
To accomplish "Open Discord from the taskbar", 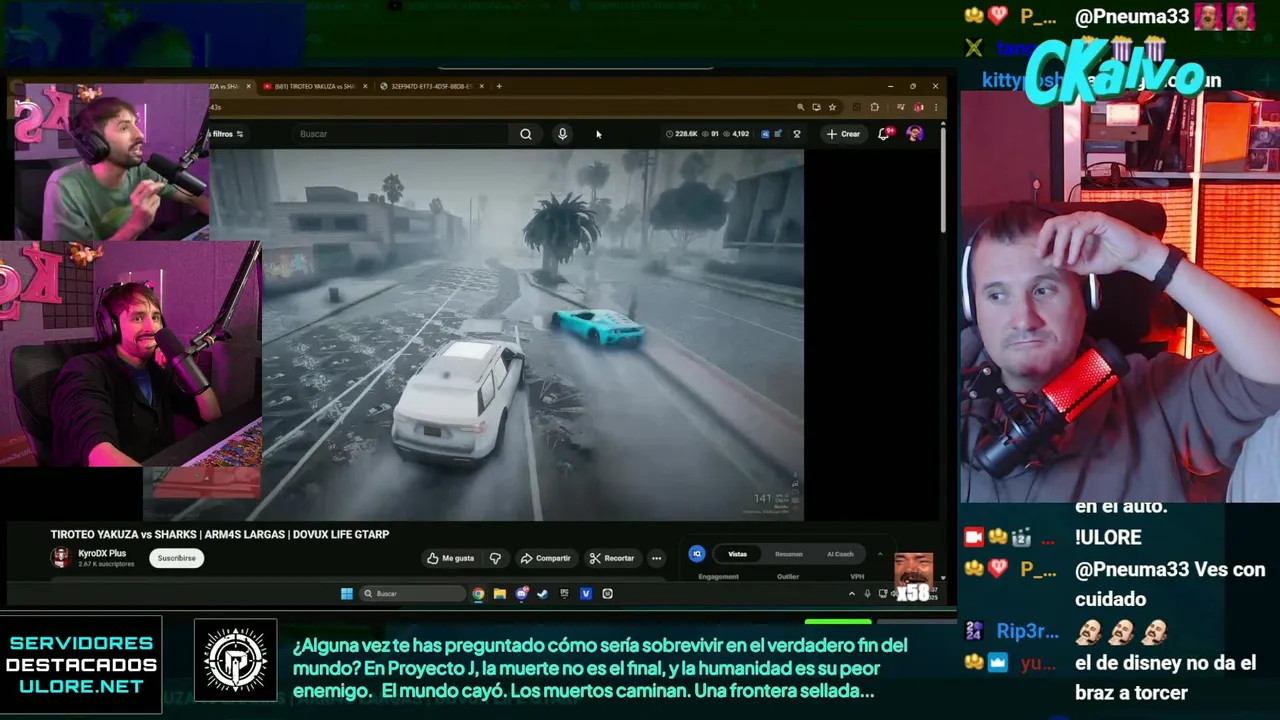I will pos(521,593).
